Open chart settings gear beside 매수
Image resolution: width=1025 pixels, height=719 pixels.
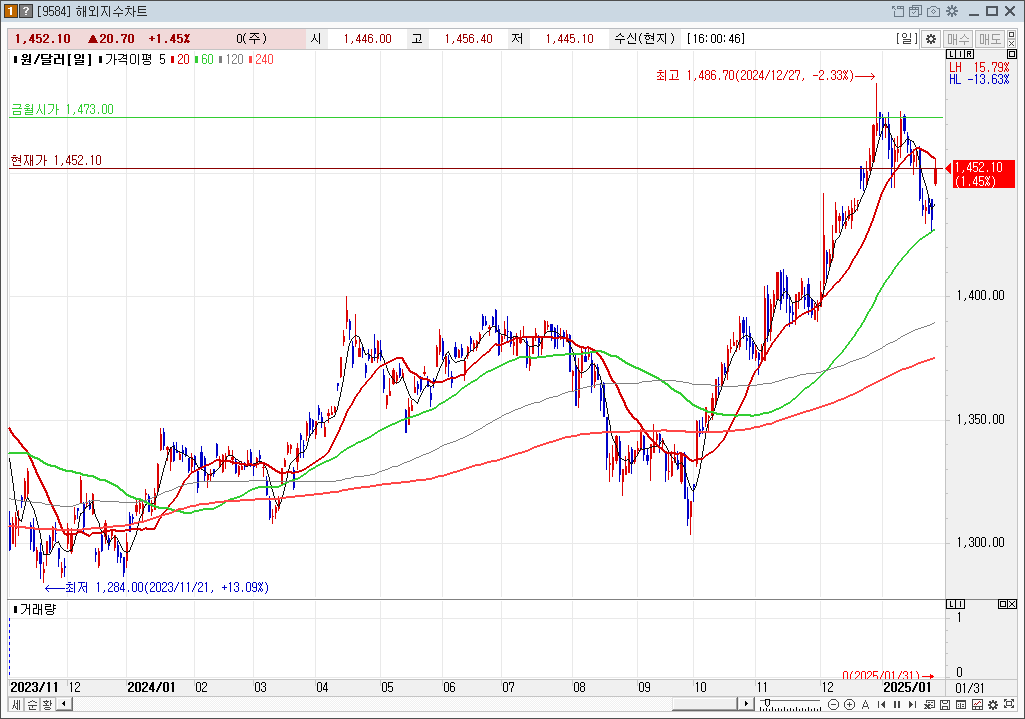pos(931,39)
